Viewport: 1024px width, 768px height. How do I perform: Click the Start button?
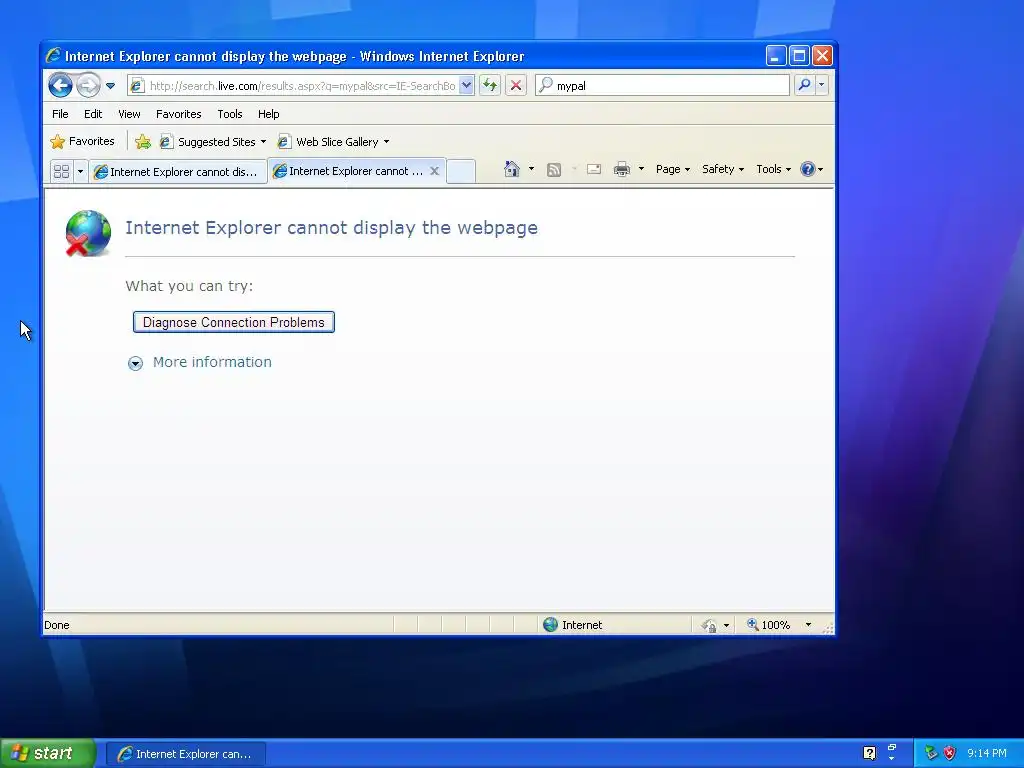(x=48, y=754)
